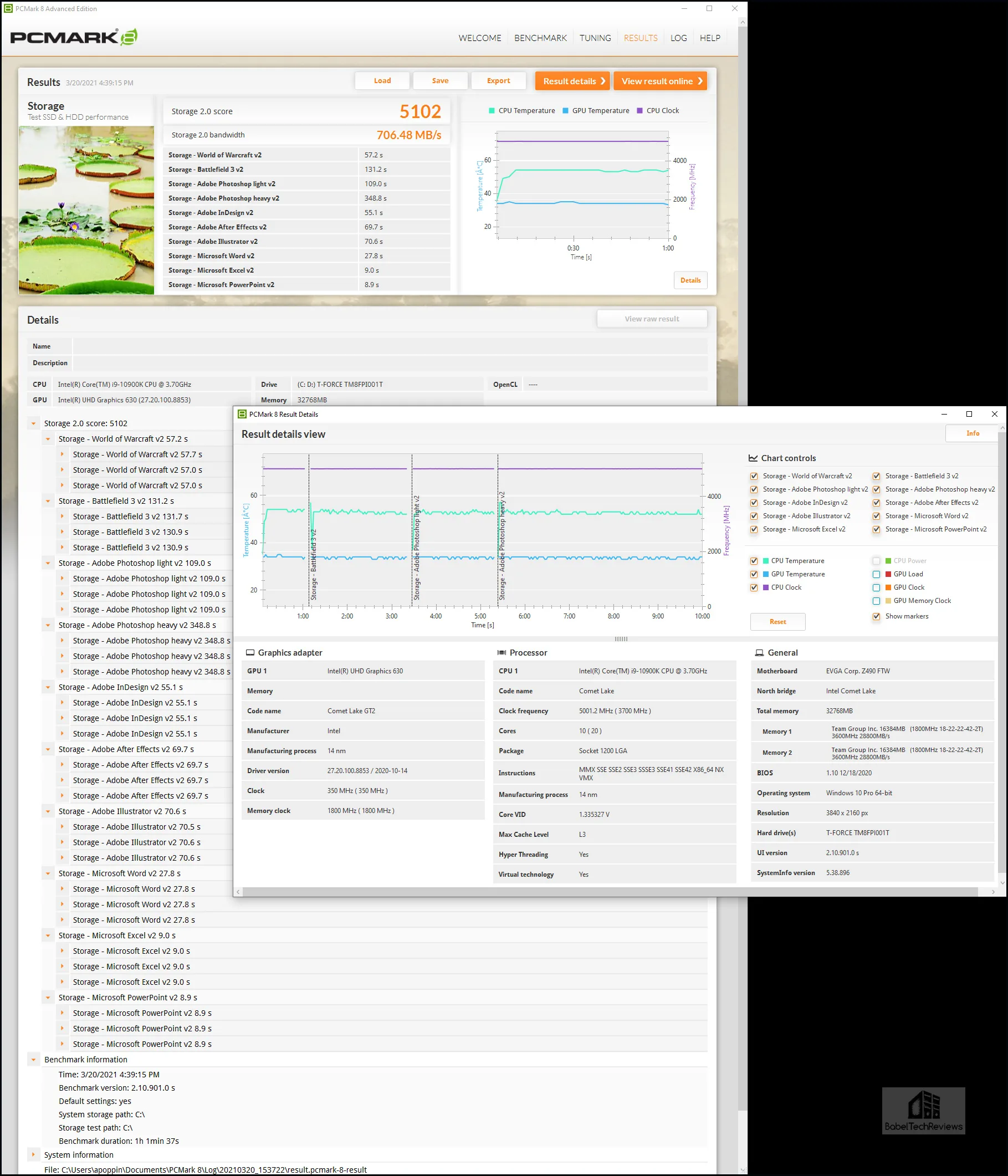This screenshot has width=1008, height=1176.
Task: Click the Chart controls graph icon
Action: pos(753,458)
